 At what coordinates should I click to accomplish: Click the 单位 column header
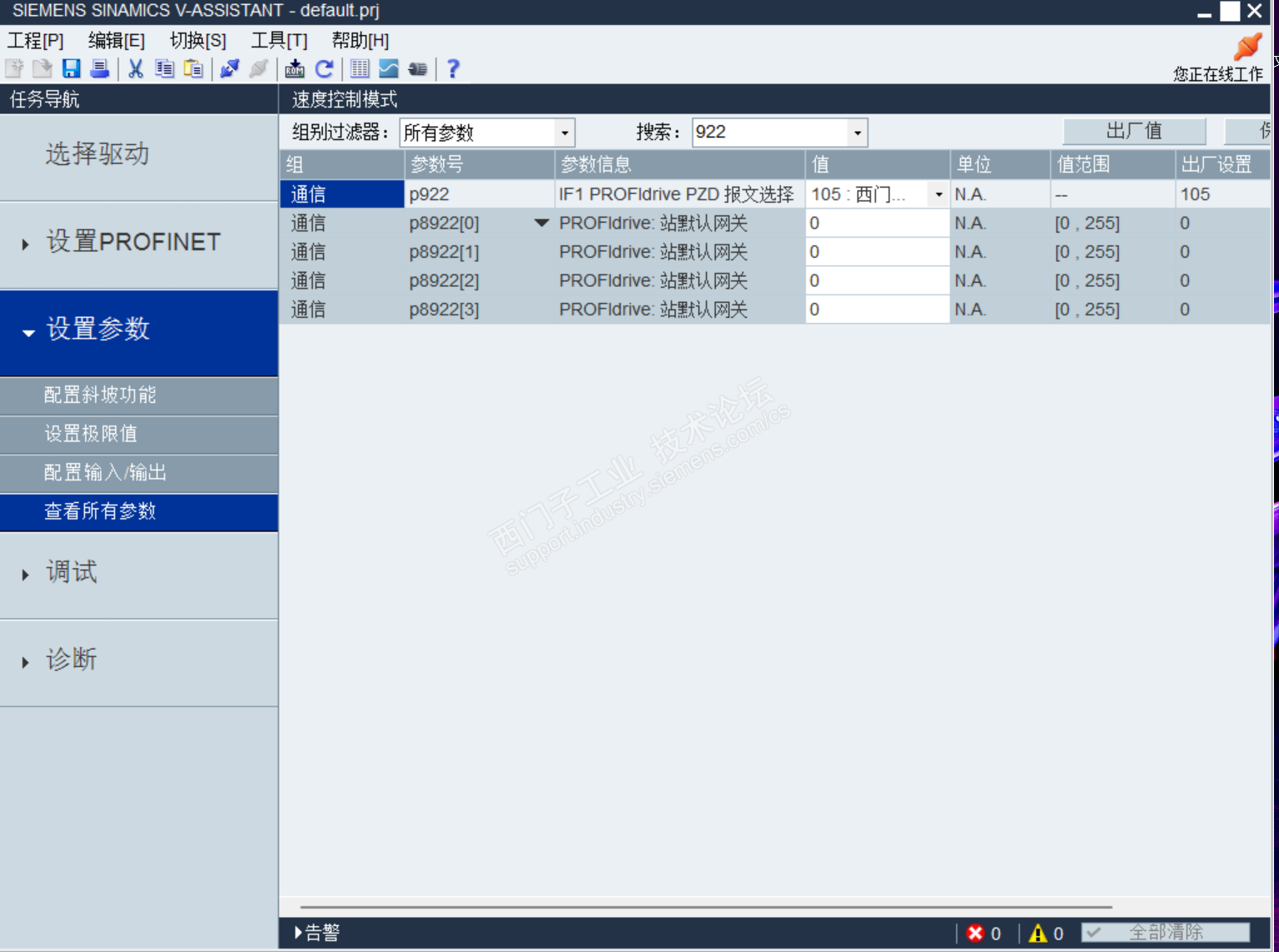1000,164
